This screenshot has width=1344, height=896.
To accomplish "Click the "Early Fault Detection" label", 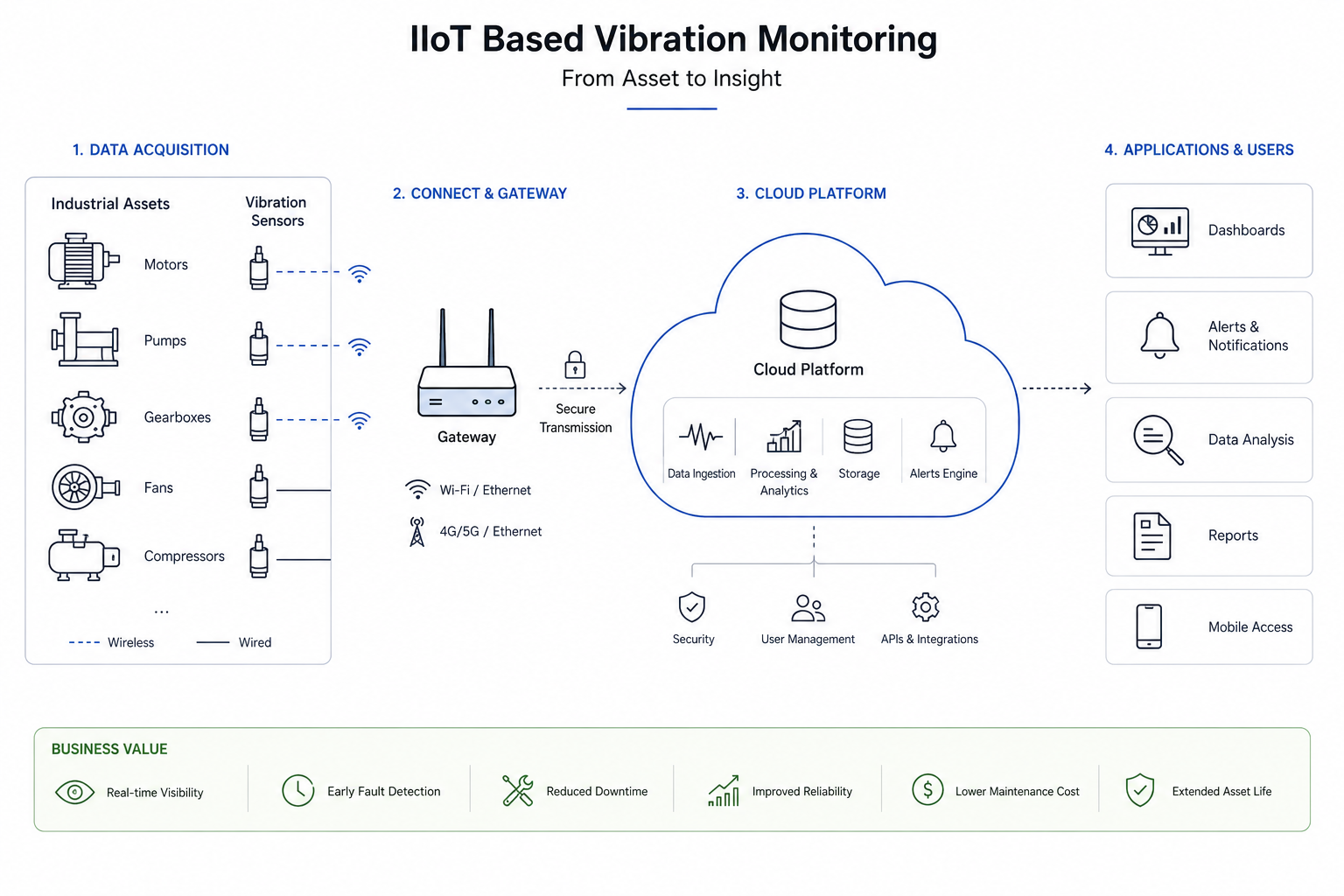I will pyautogui.click(x=383, y=791).
